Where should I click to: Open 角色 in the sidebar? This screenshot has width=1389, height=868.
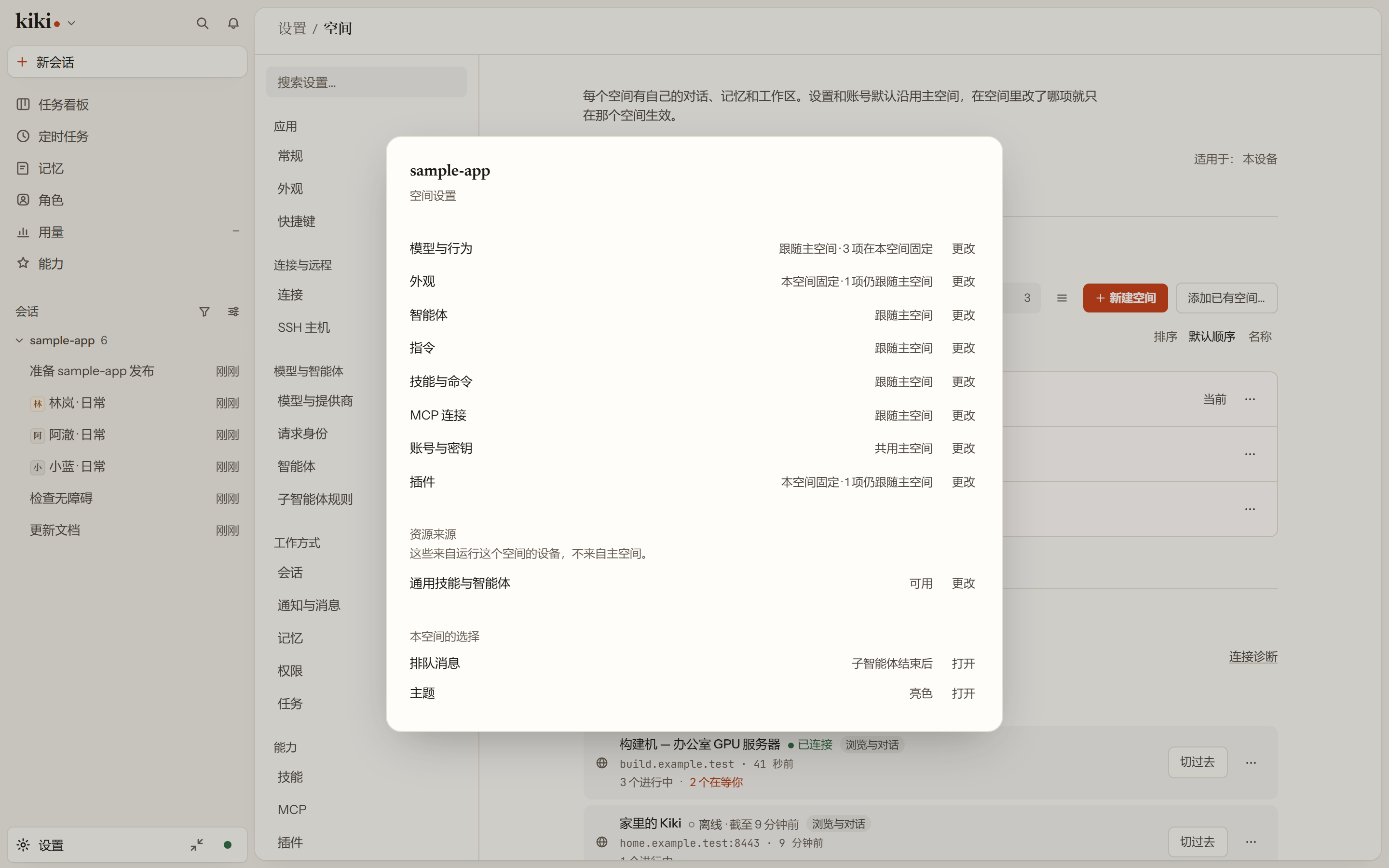[x=127, y=200]
